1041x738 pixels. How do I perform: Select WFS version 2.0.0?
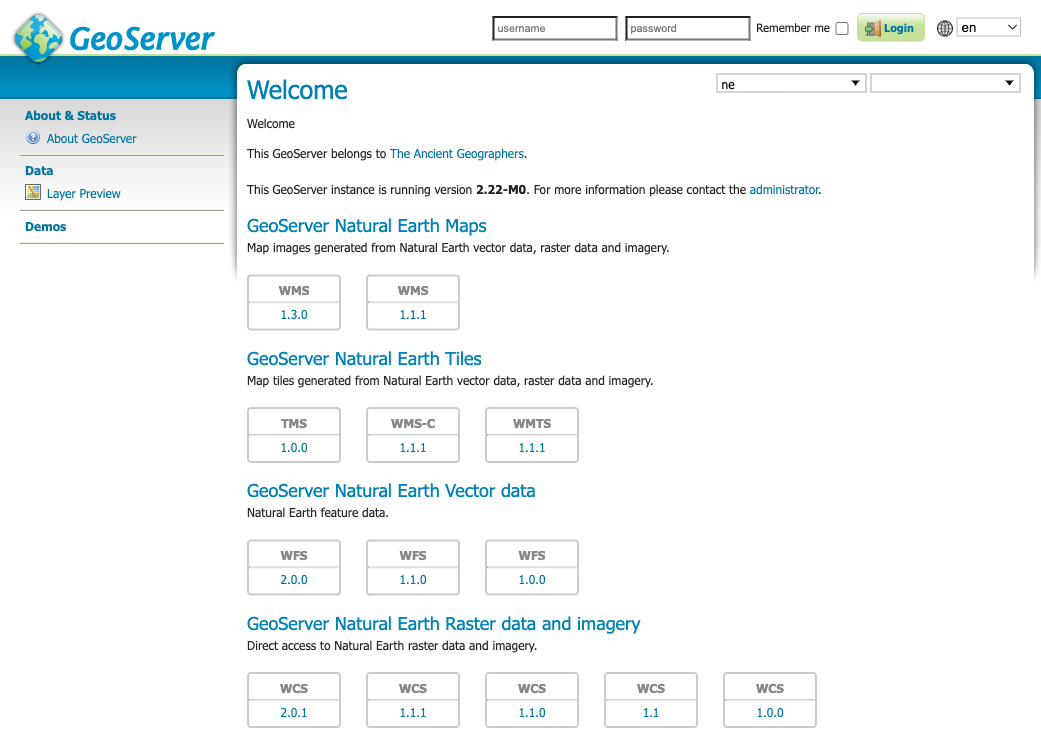(x=294, y=580)
